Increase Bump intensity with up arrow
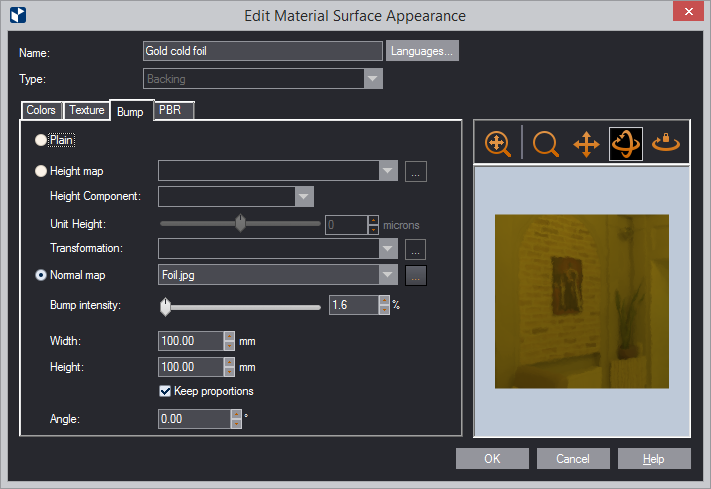711x489 pixels. coord(384,300)
